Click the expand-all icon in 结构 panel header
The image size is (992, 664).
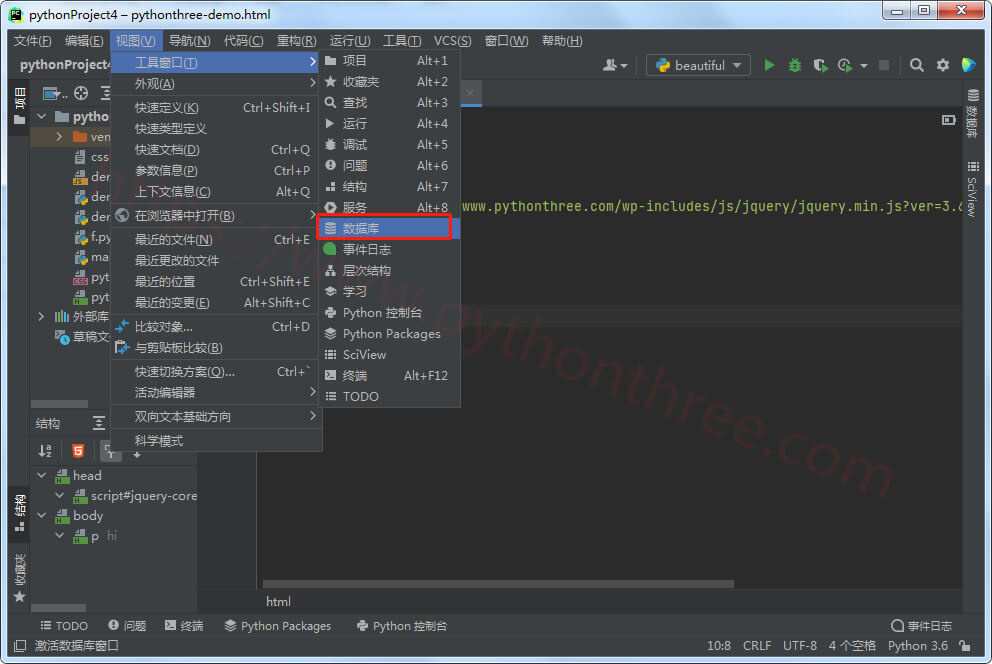[x=99, y=423]
